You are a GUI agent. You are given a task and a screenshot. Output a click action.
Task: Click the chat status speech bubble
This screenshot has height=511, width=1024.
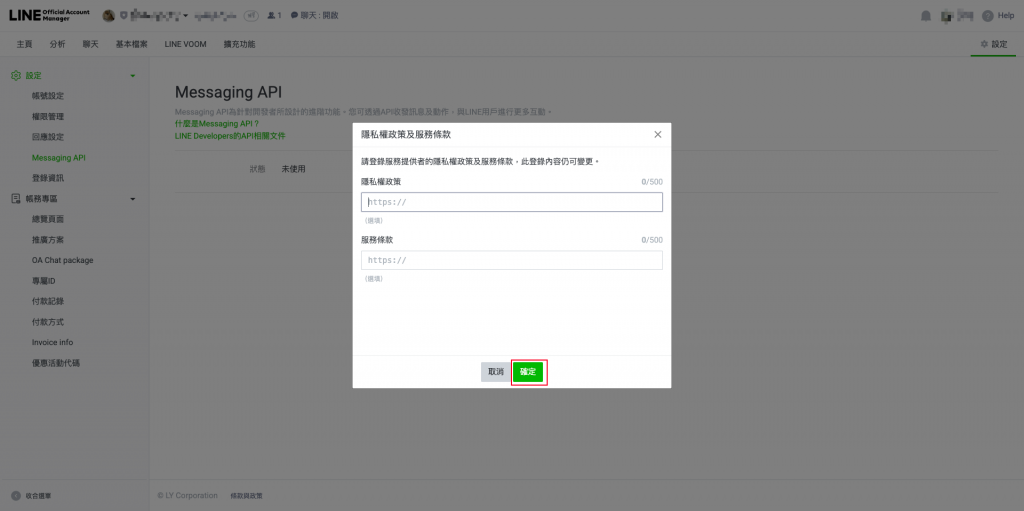(295, 15)
